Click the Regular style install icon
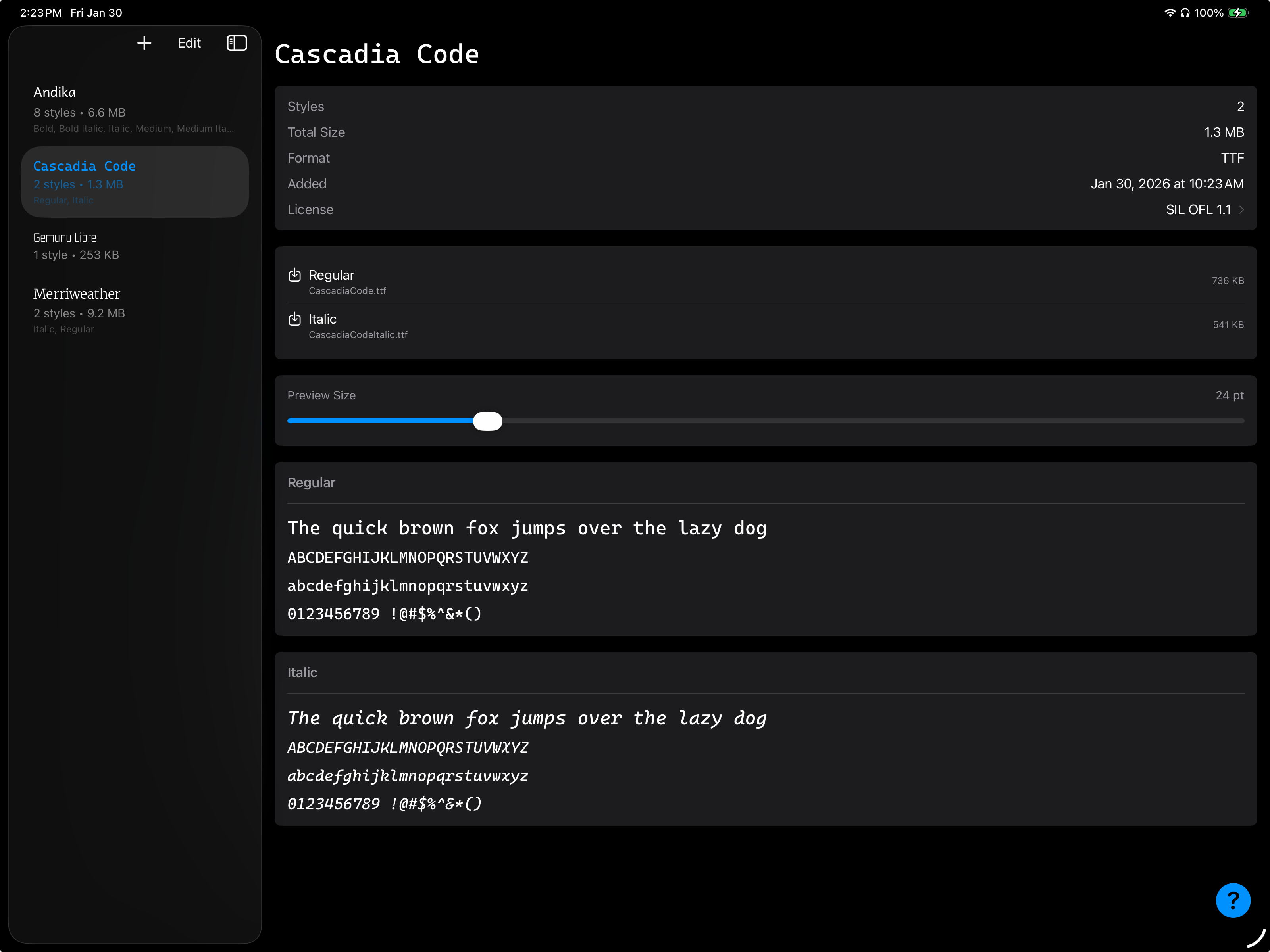 coord(294,275)
